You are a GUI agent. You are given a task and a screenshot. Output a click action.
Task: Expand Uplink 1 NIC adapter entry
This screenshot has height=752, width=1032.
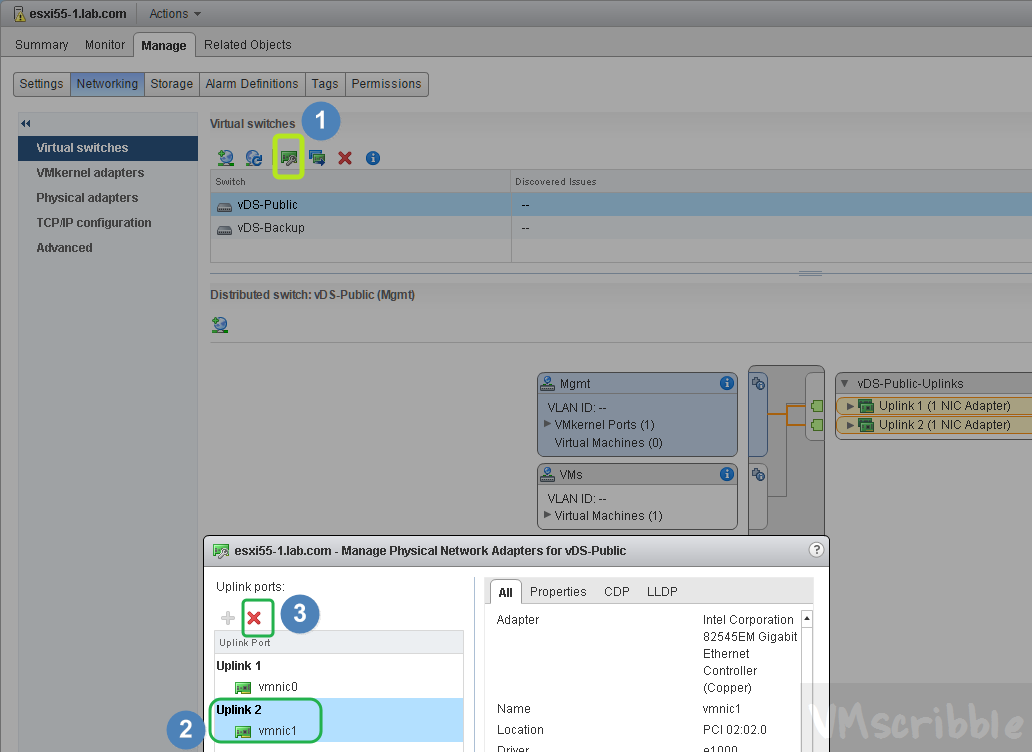[x=850, y=406]
